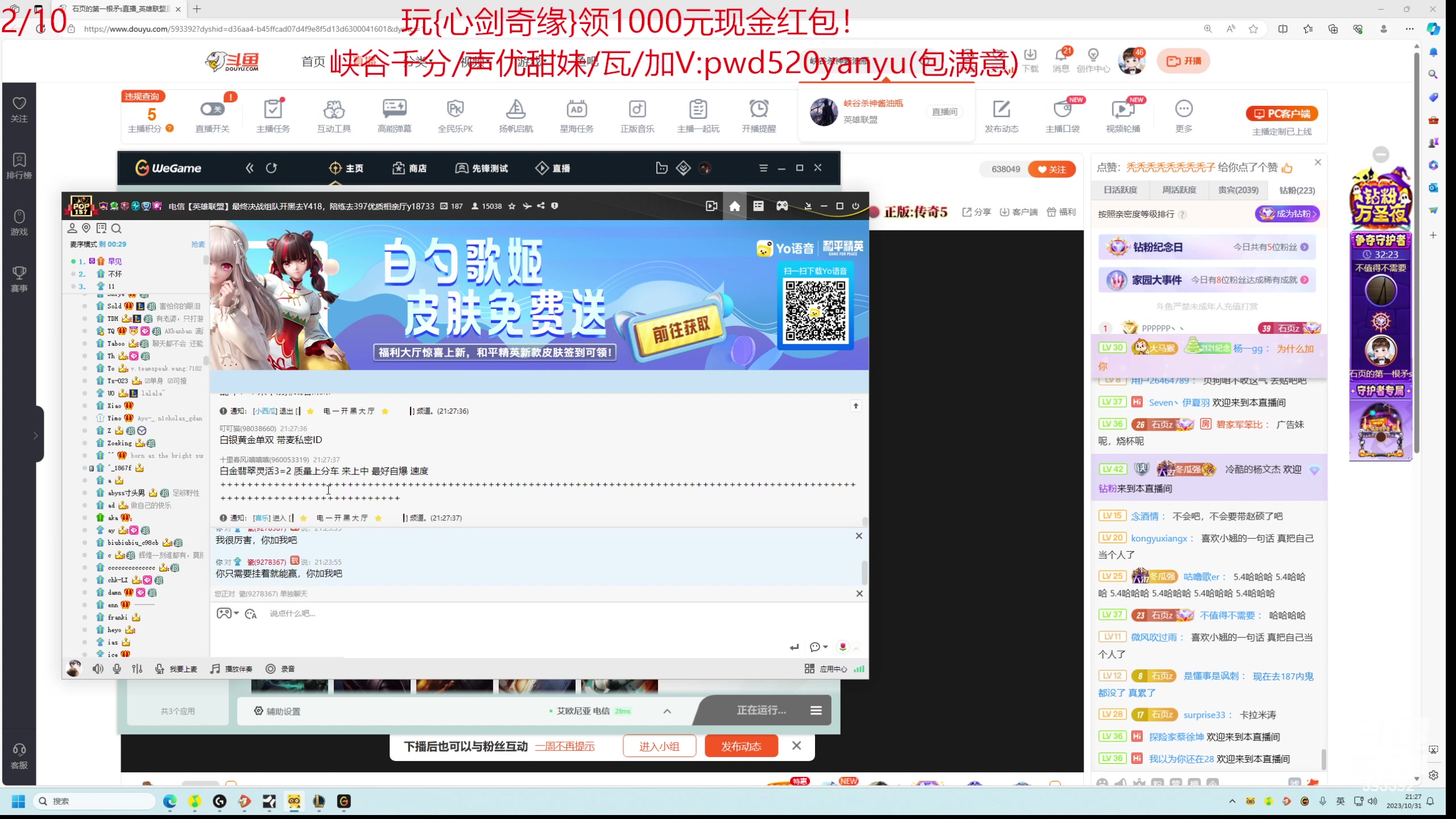Open audio mixer settings icon
1456x819 pixels.
pyautogui.click(x=137, y=669)
